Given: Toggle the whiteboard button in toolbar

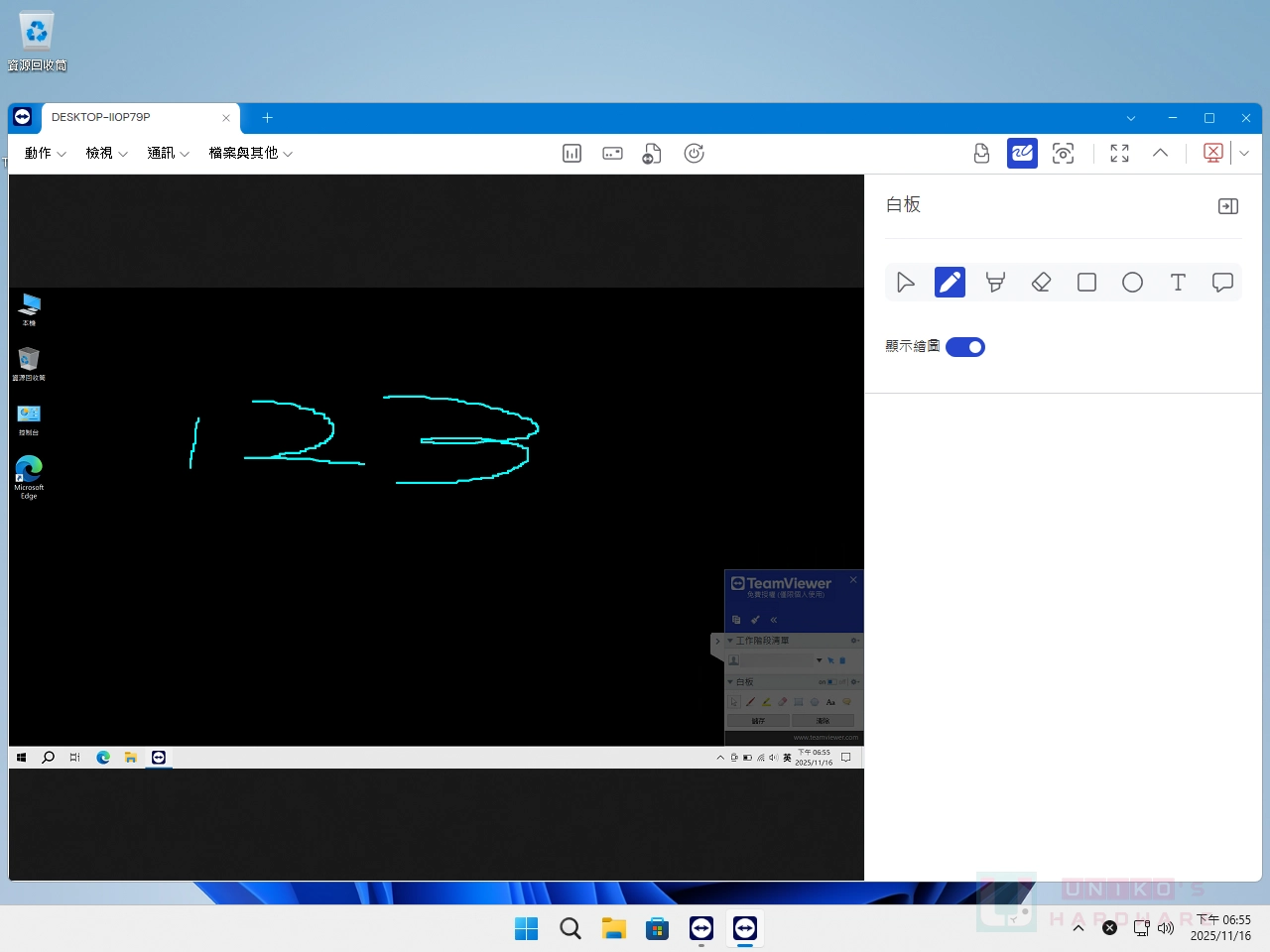Looking at the screenshot, I should pos(1022,153).
